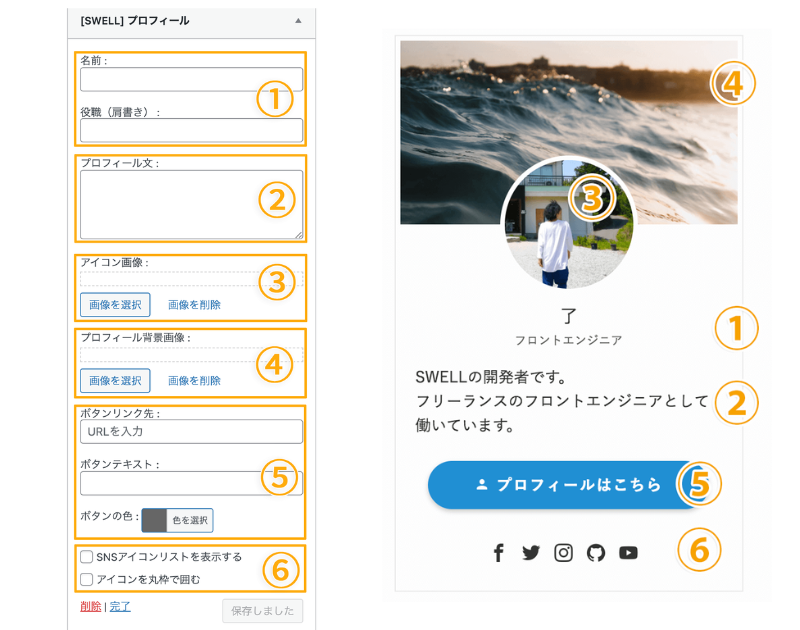Enable SNSアイコンリストを表示する checkbox
The width and height of the screenshot is (800, 630).
point(87,557)
